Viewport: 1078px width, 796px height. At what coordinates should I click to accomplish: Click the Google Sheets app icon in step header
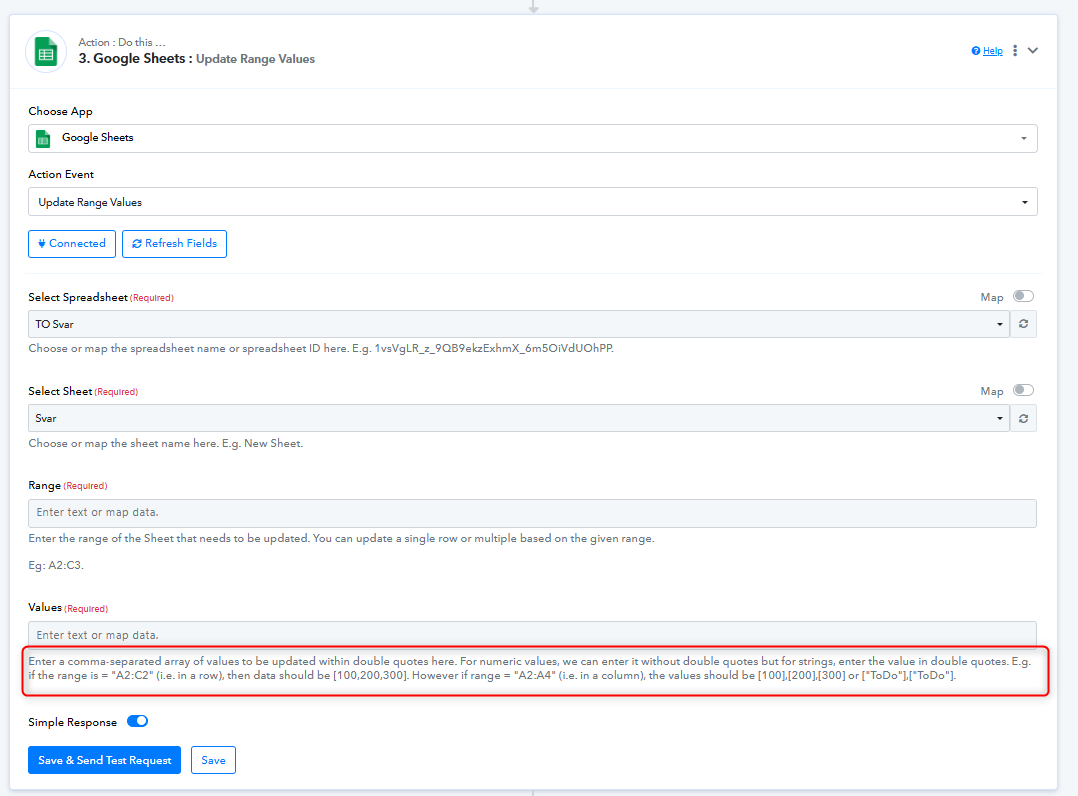(46, 51)
